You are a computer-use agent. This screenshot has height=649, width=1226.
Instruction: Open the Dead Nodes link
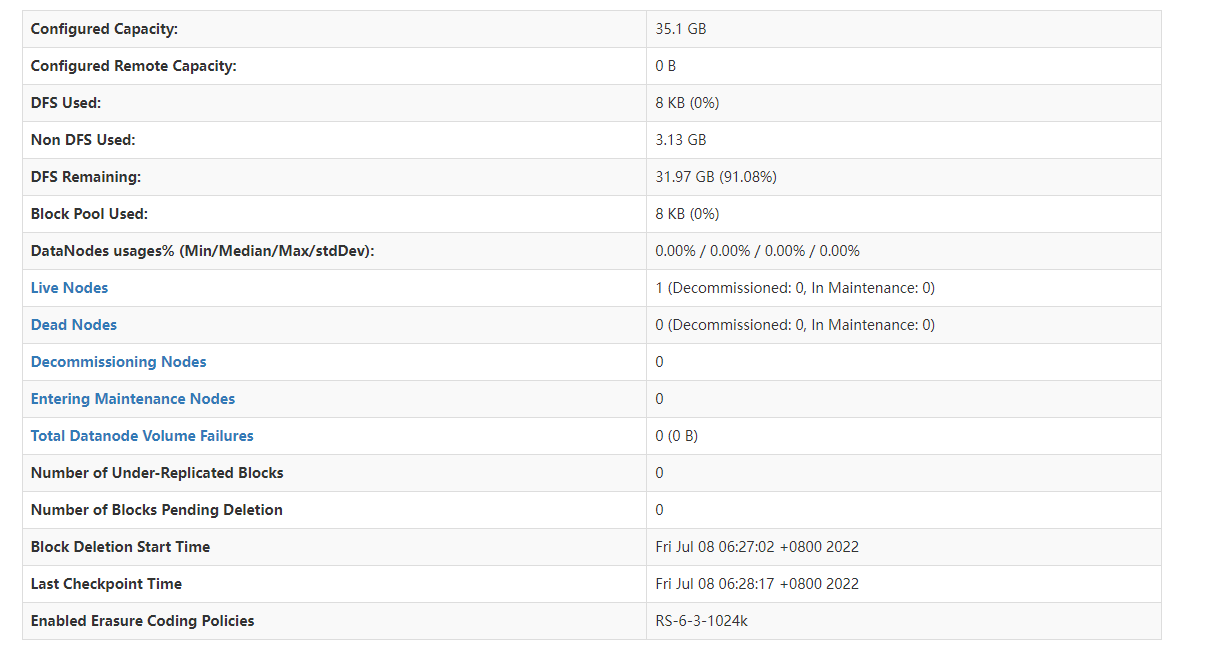coord(74,325)
